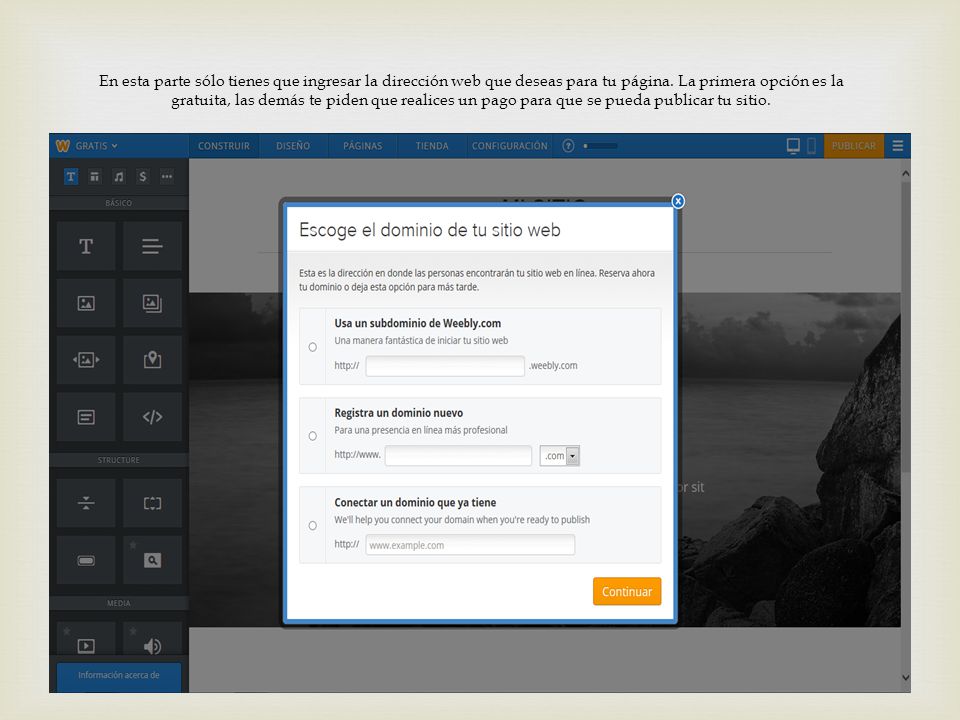Screen dimensions: 960x720
Task: Click the 'Conectar un dominio que ya tiene' heading
Action: tap(415, 503)
